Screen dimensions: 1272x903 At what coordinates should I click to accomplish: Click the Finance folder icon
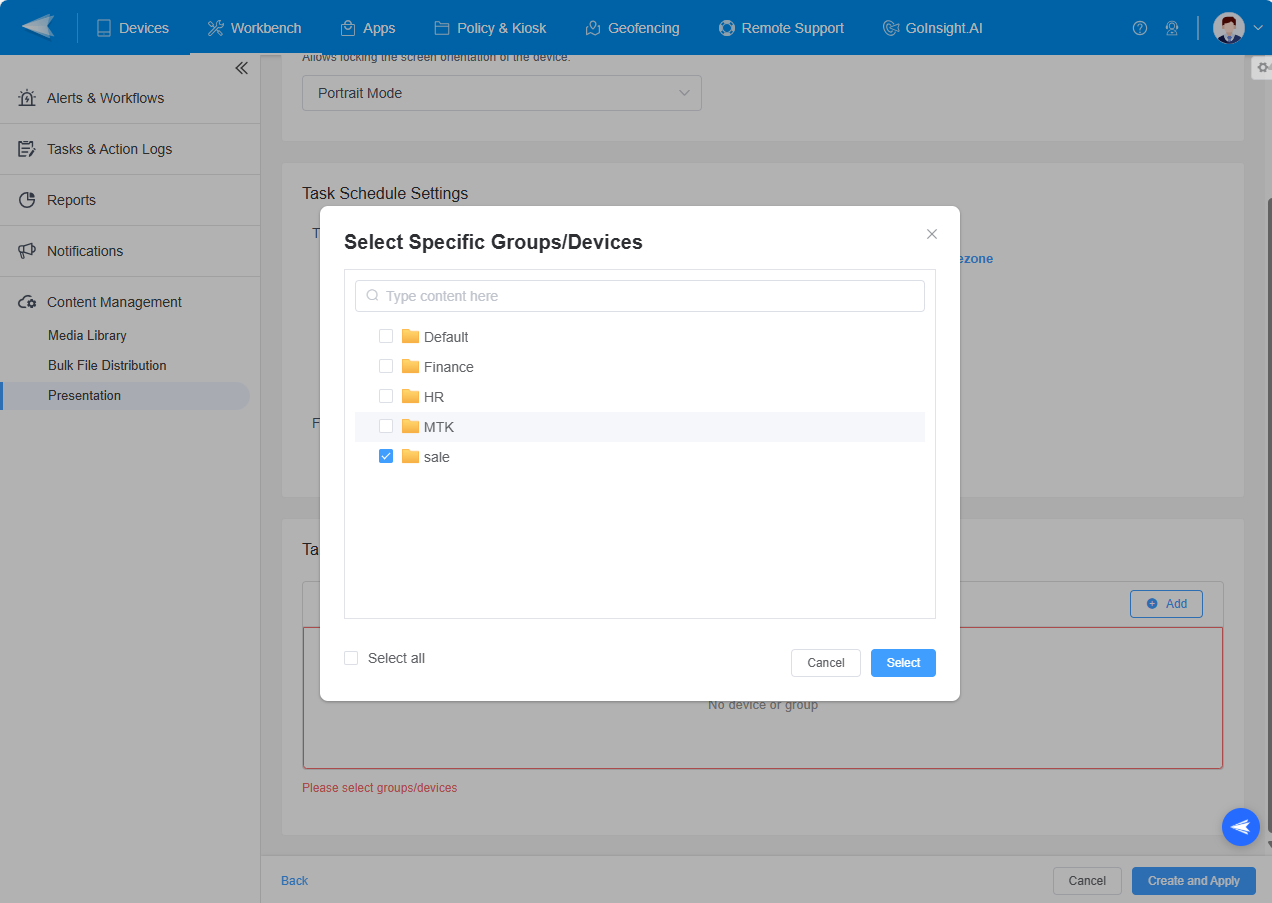(410, 367)
